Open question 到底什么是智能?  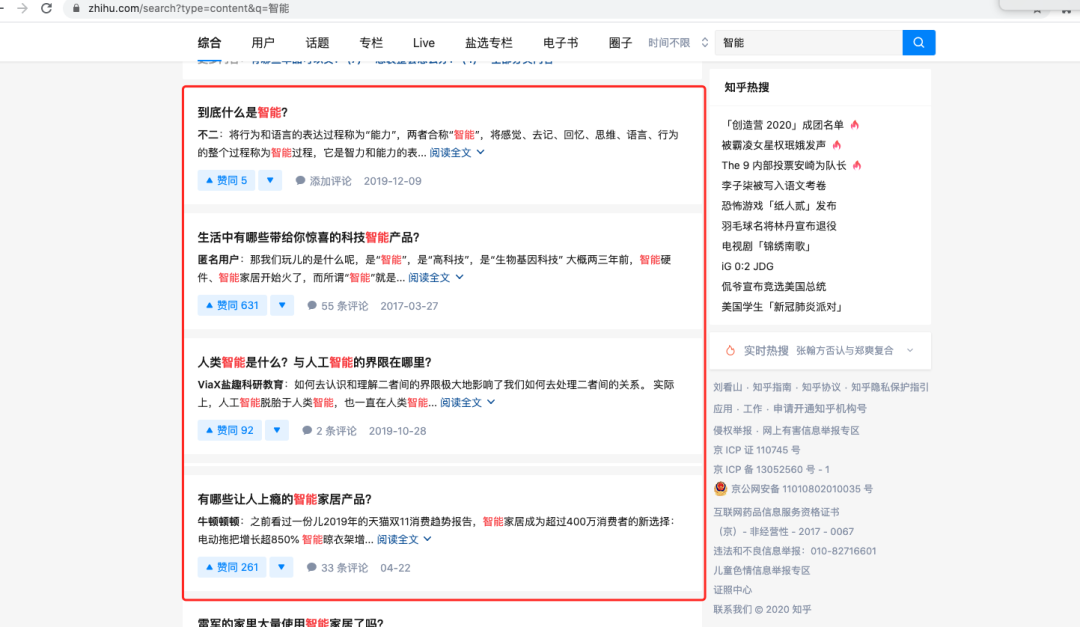point(242,112)
